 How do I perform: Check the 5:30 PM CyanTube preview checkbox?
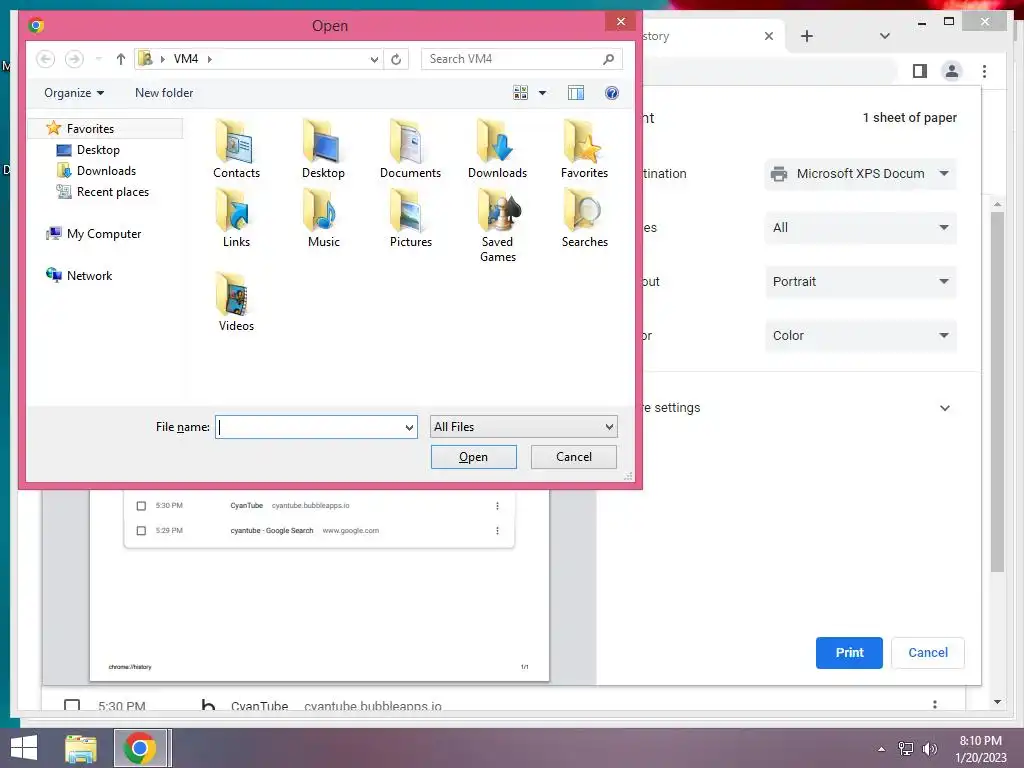pyautogui.click(x=141, y=505)
